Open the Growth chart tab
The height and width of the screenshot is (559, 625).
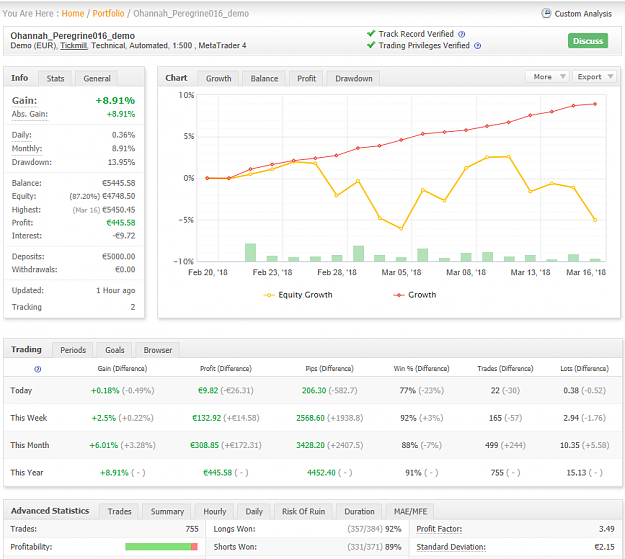(x=218, y=79)
